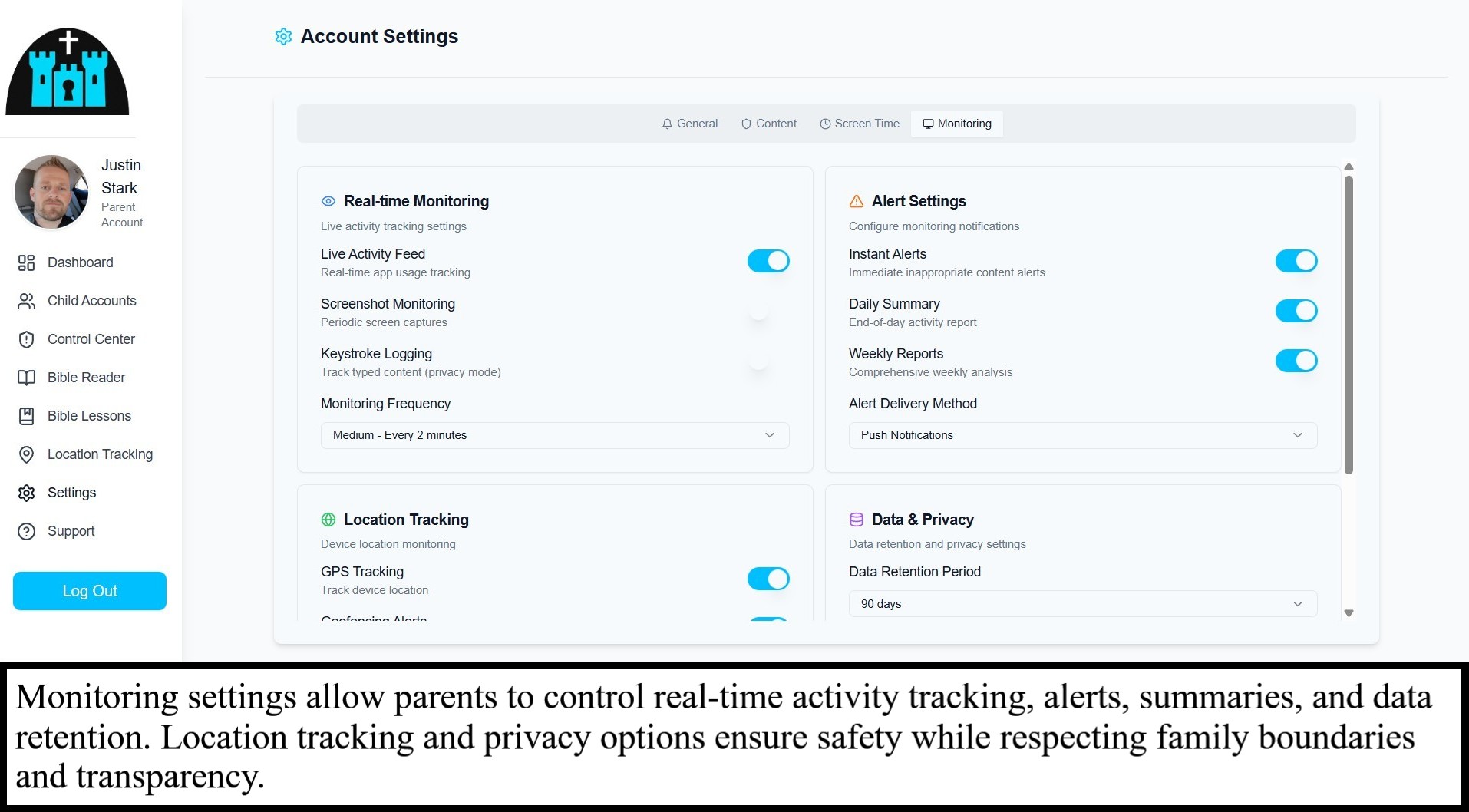The image size is (1469, 812).
Task: Click the scrollbar down arrow
Action: pyautogui.click(x=1349, y=613)
